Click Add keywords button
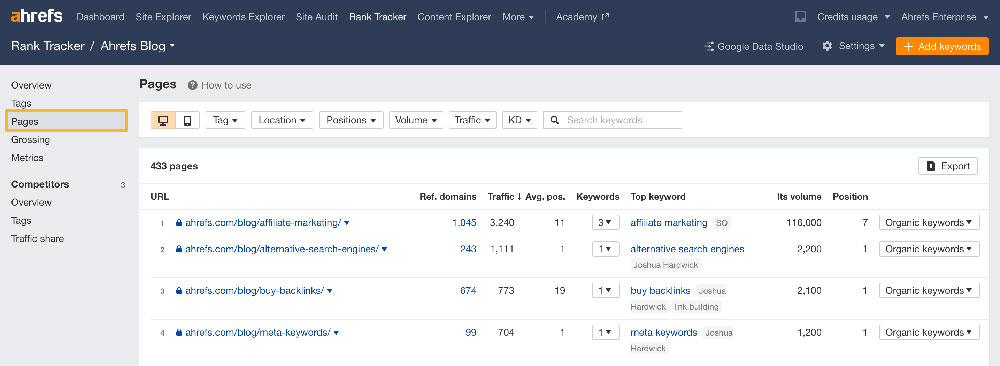This screenshot has width=1000, height=366. [942, 47]
